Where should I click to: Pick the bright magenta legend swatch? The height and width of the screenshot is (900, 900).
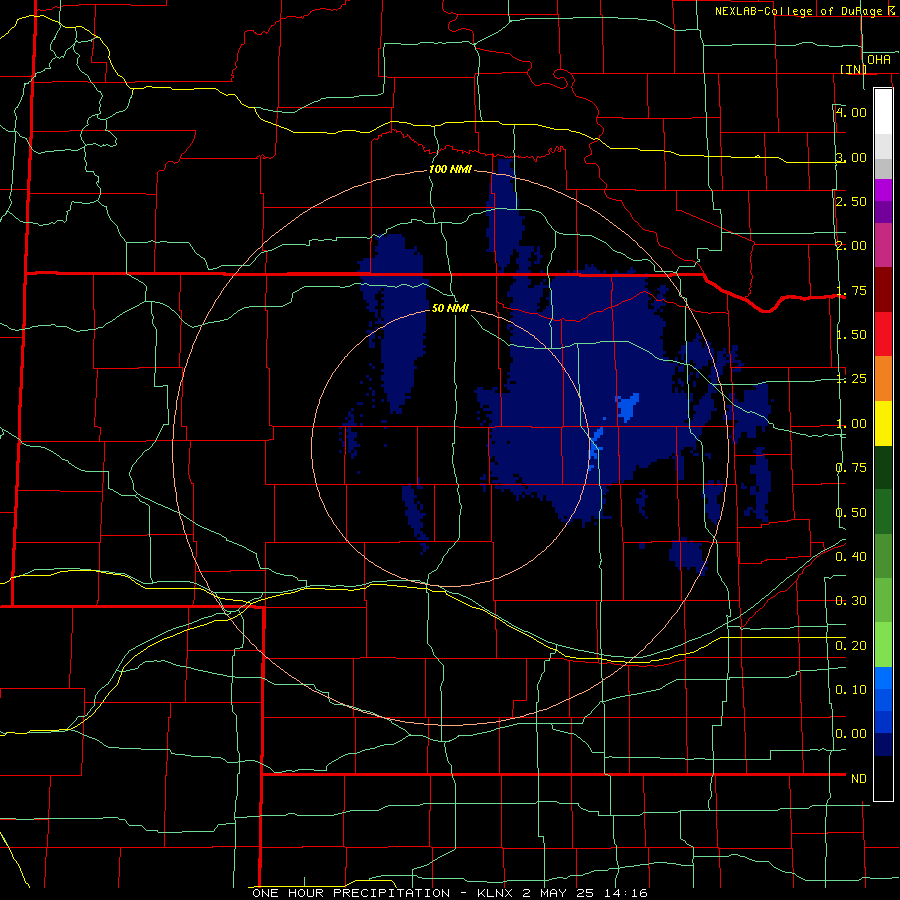[883, 190]
